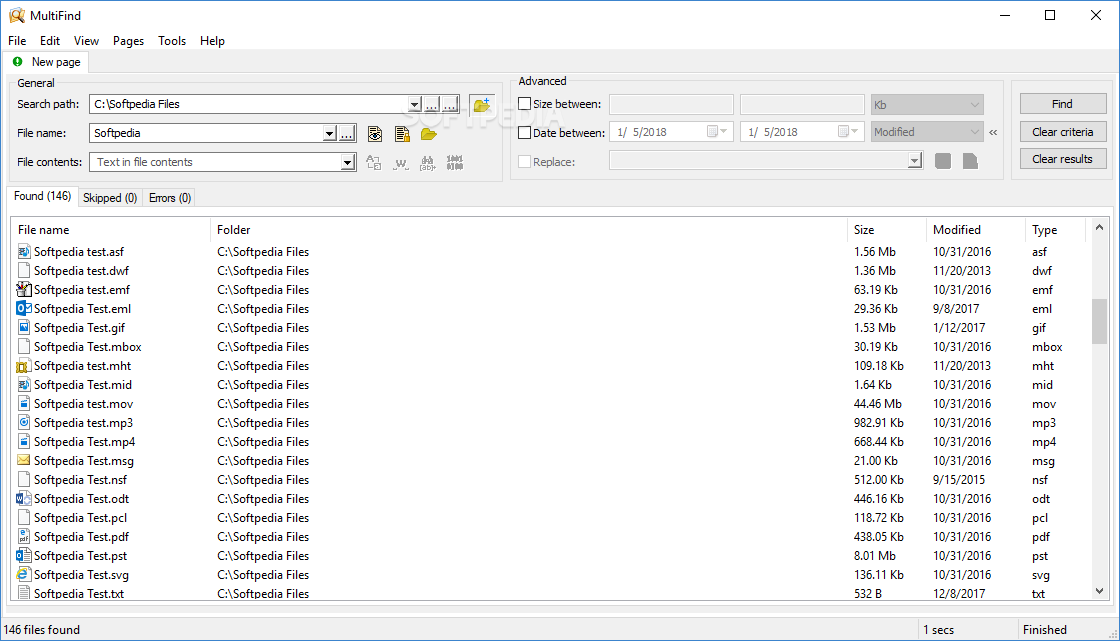This screenshot has height=641, width=1120.
Task: Click the image icon of Softpedia Test.gif
Action: (x=24, y=327)
